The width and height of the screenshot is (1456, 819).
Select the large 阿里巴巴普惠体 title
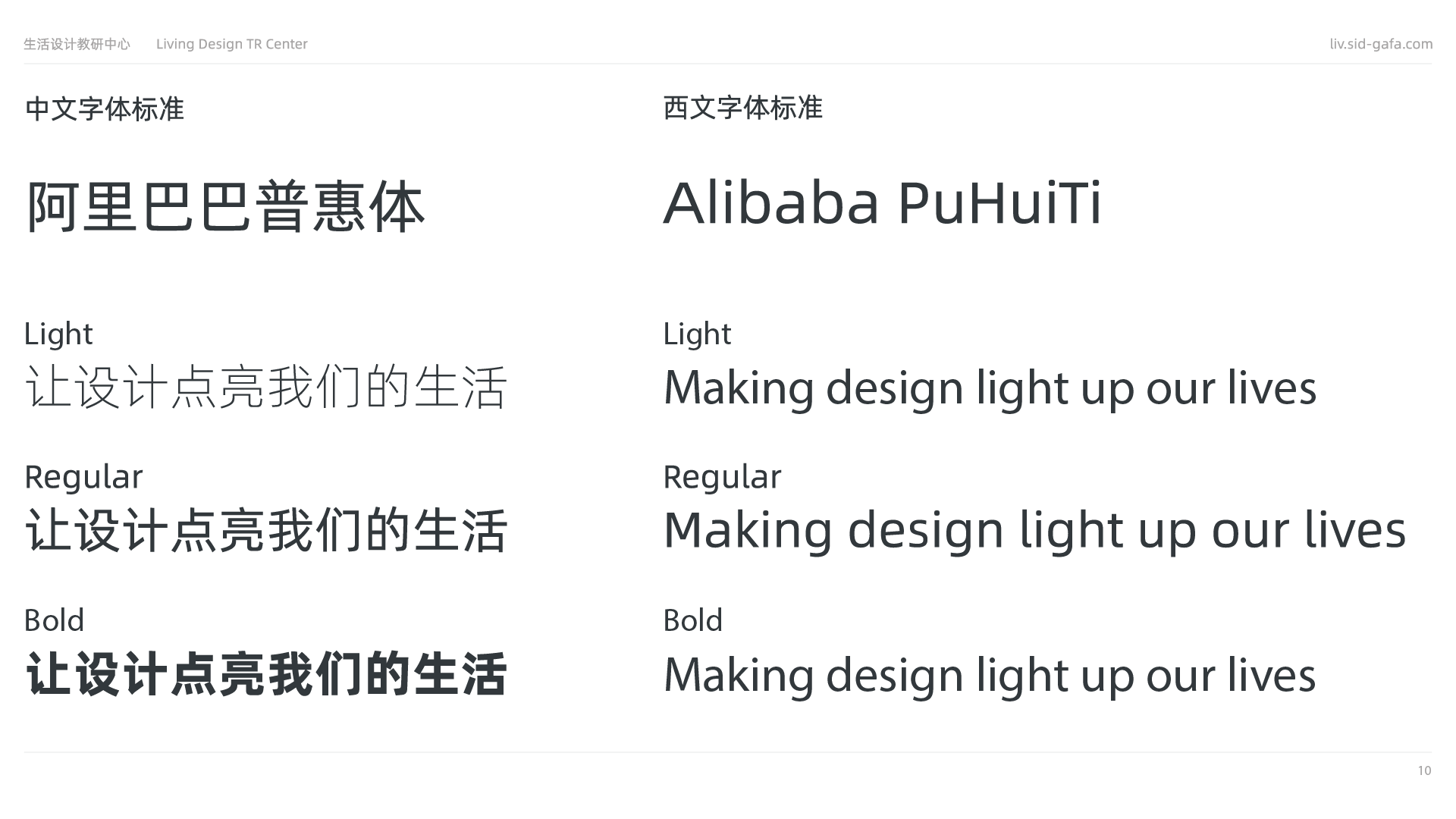click(225, 206)
